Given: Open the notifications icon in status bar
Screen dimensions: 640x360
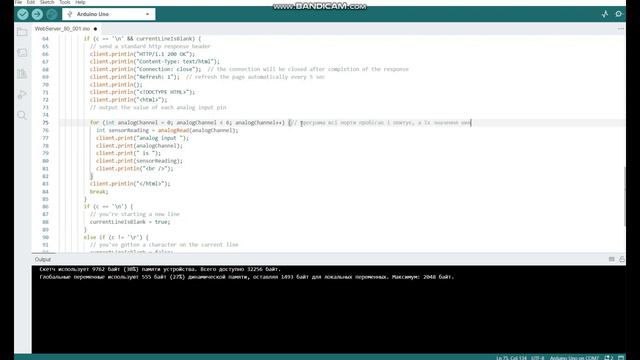Looking at the screenshot, I should tap(609, 358).
